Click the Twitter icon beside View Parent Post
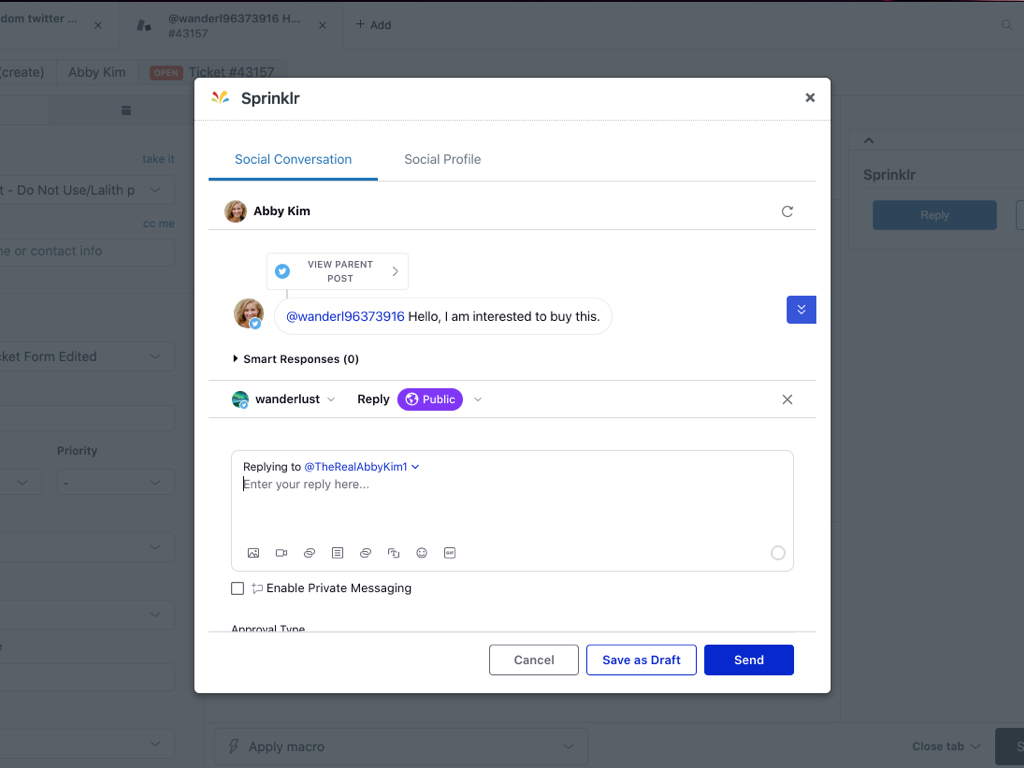The image size is (1024, 768). (282, 271)
